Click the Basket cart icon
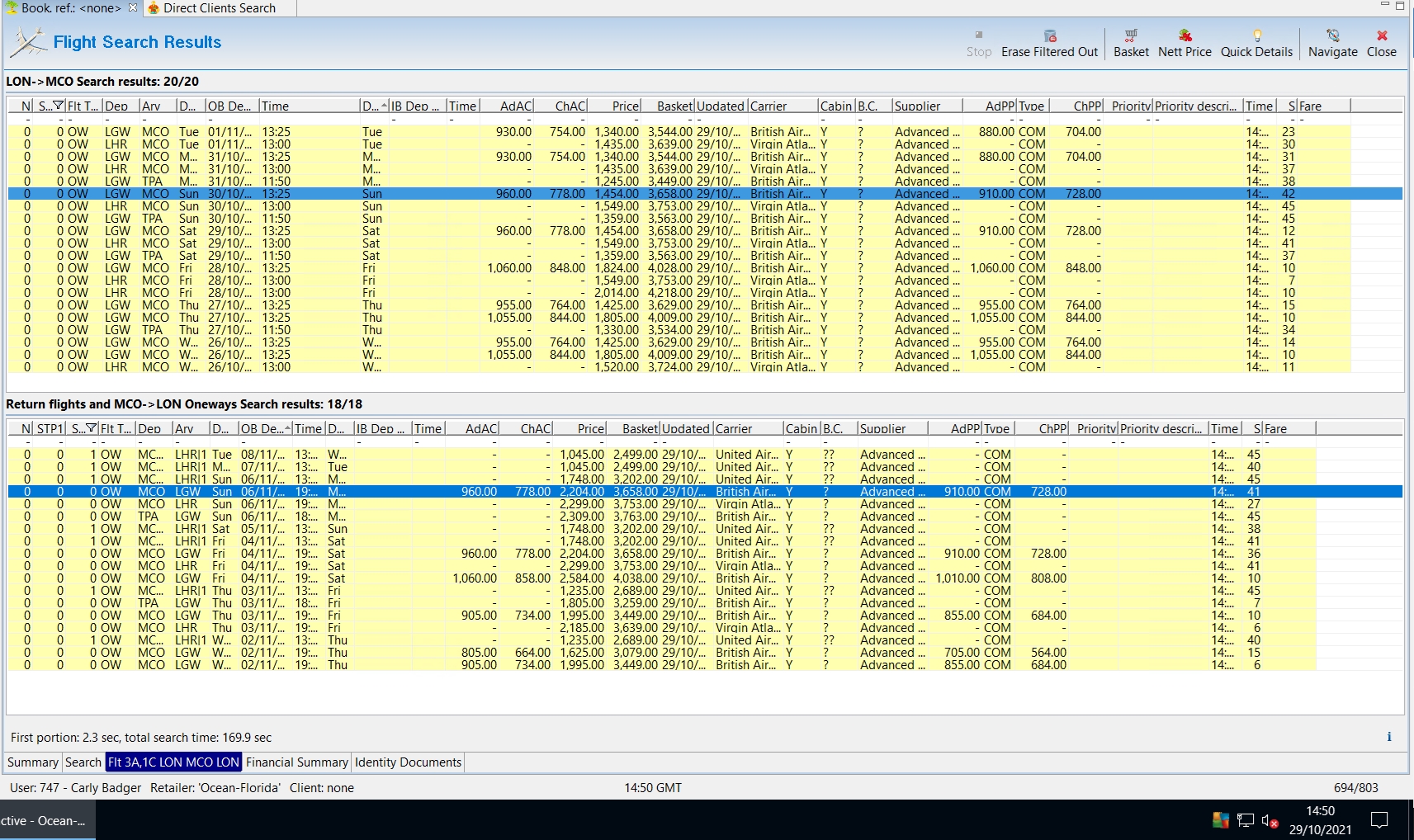The height and width of the screenshot is (840, 1414). [x=1130, y=36]
